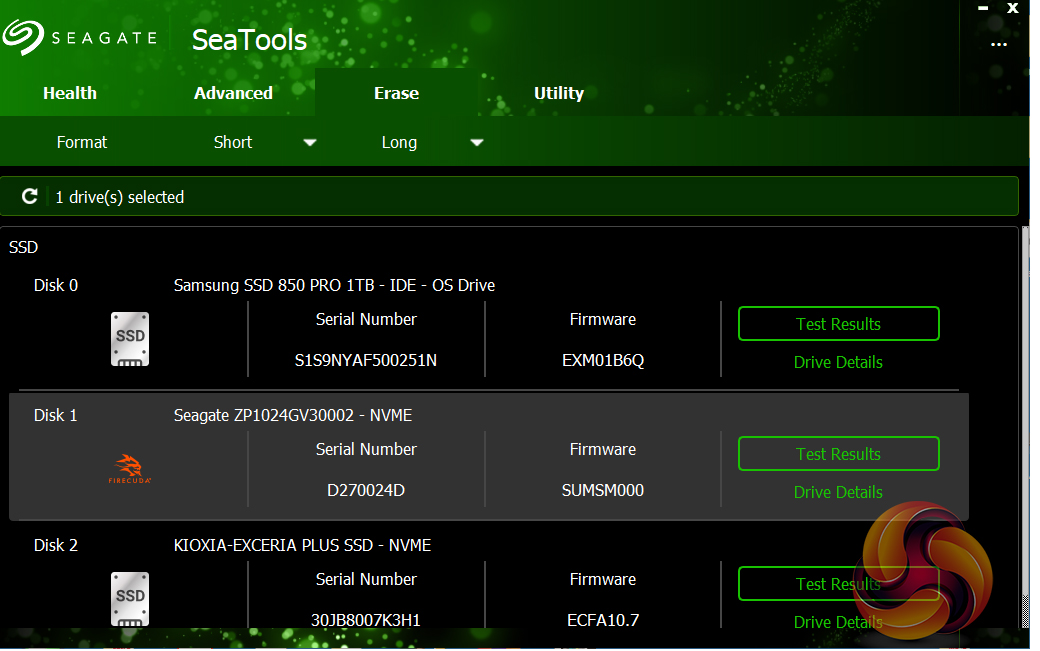This screenshot has width=1040, height=651.
Task: View Drive Details for Disk 1
Action: pyautogui.click(x=838, y=492)
